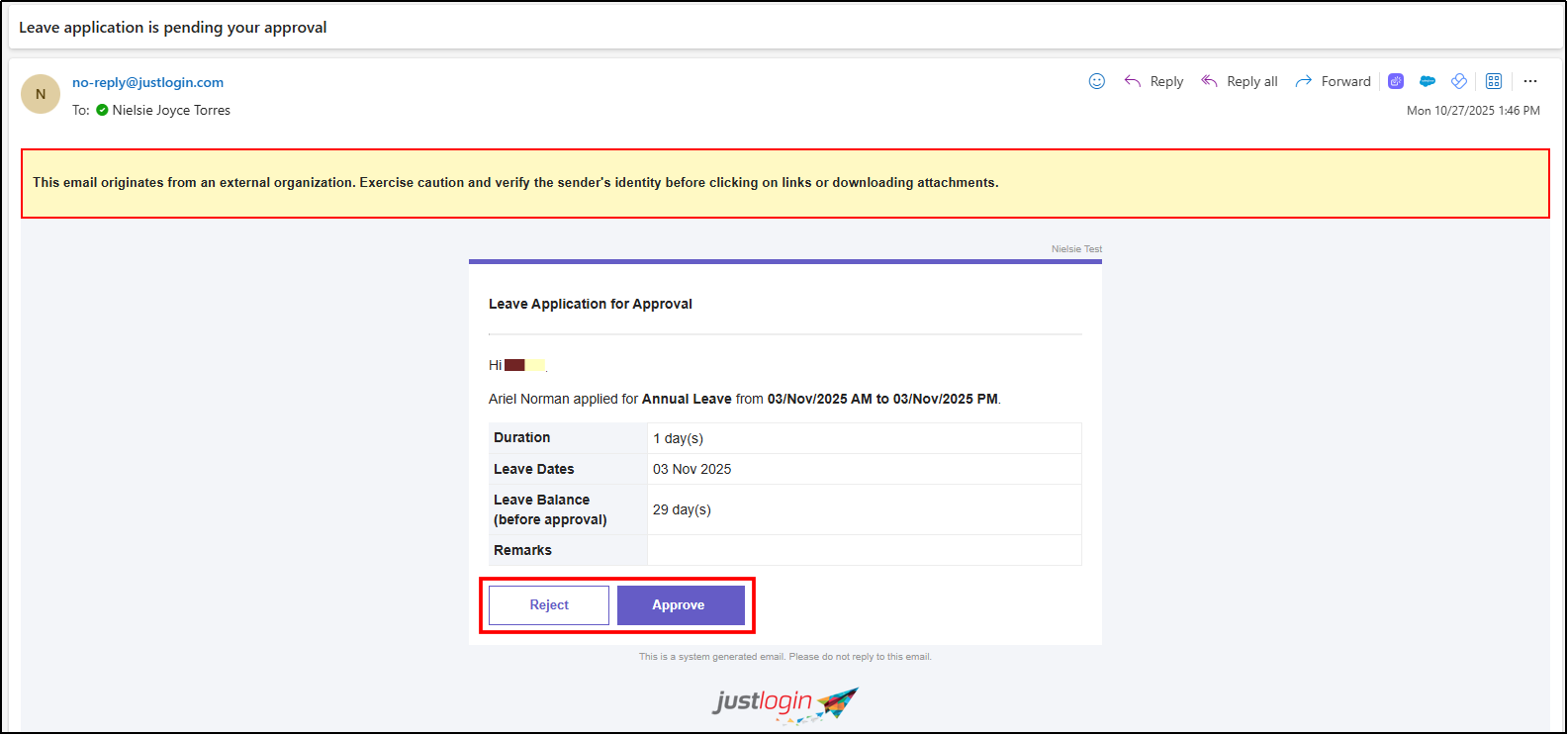Select the date Mon 10/27/2025 1:46 PM
The height and width of the screenshot is (735, 1568).
point(1473,111)
